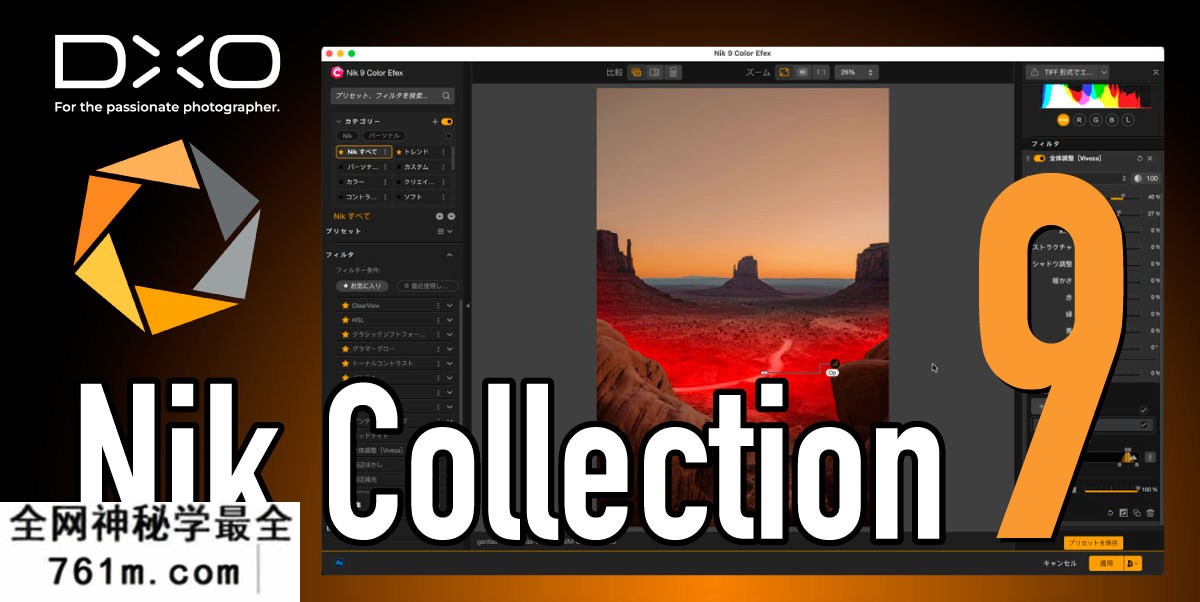Remove the 全体調整 Viveza filter with its X

tap(1150, 158)
